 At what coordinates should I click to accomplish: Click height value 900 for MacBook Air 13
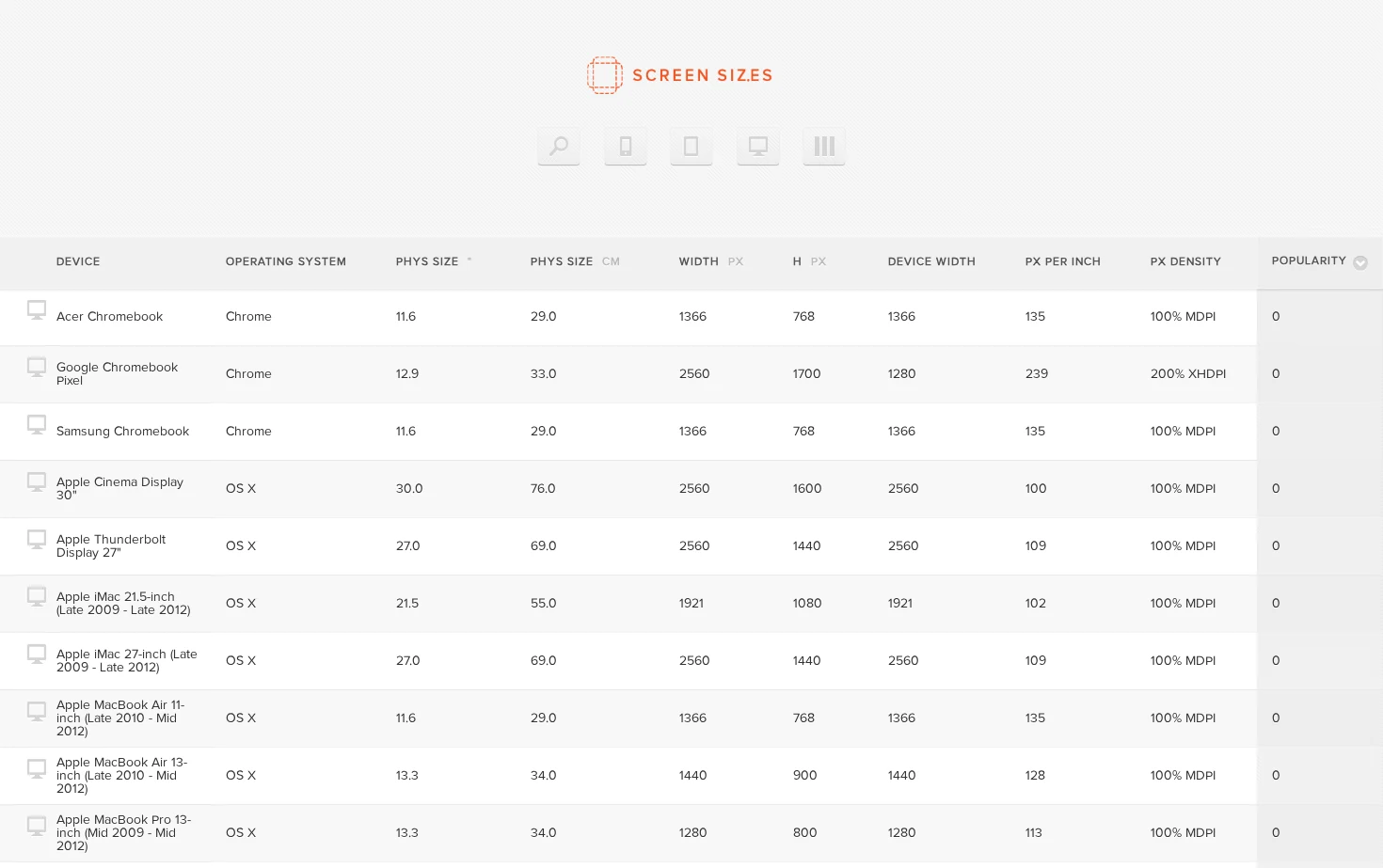pyautogui.click(x=805, y=775)
